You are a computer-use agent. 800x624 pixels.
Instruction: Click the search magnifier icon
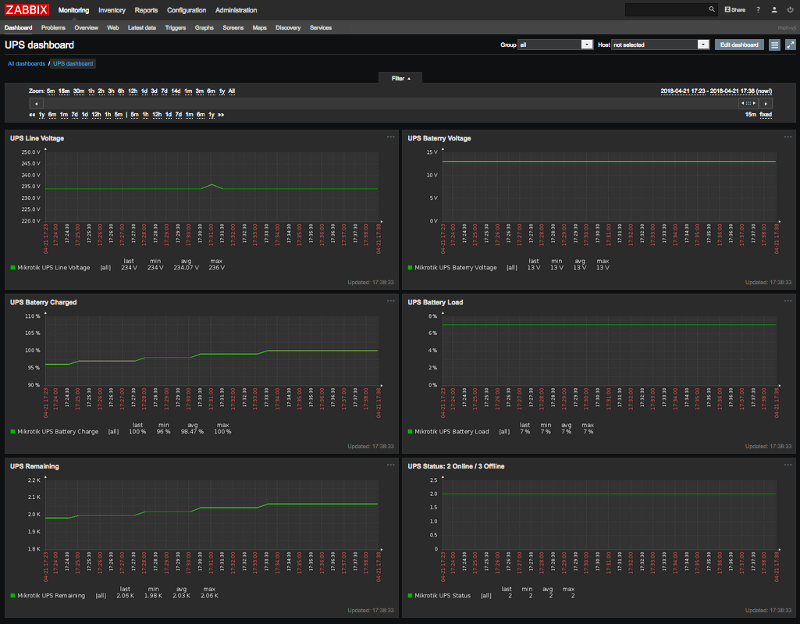[712, 10]
